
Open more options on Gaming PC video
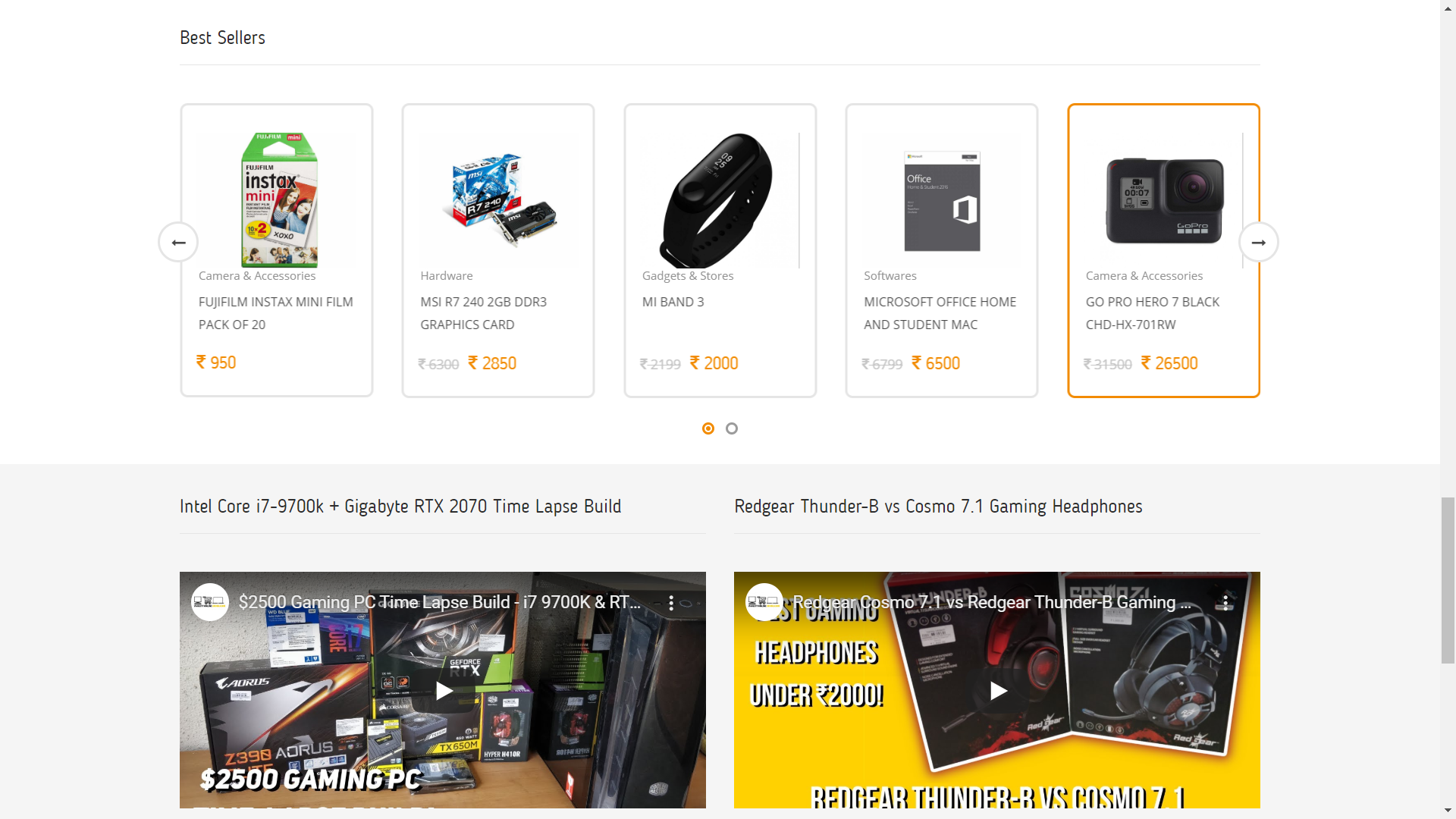tap(671, 603)
